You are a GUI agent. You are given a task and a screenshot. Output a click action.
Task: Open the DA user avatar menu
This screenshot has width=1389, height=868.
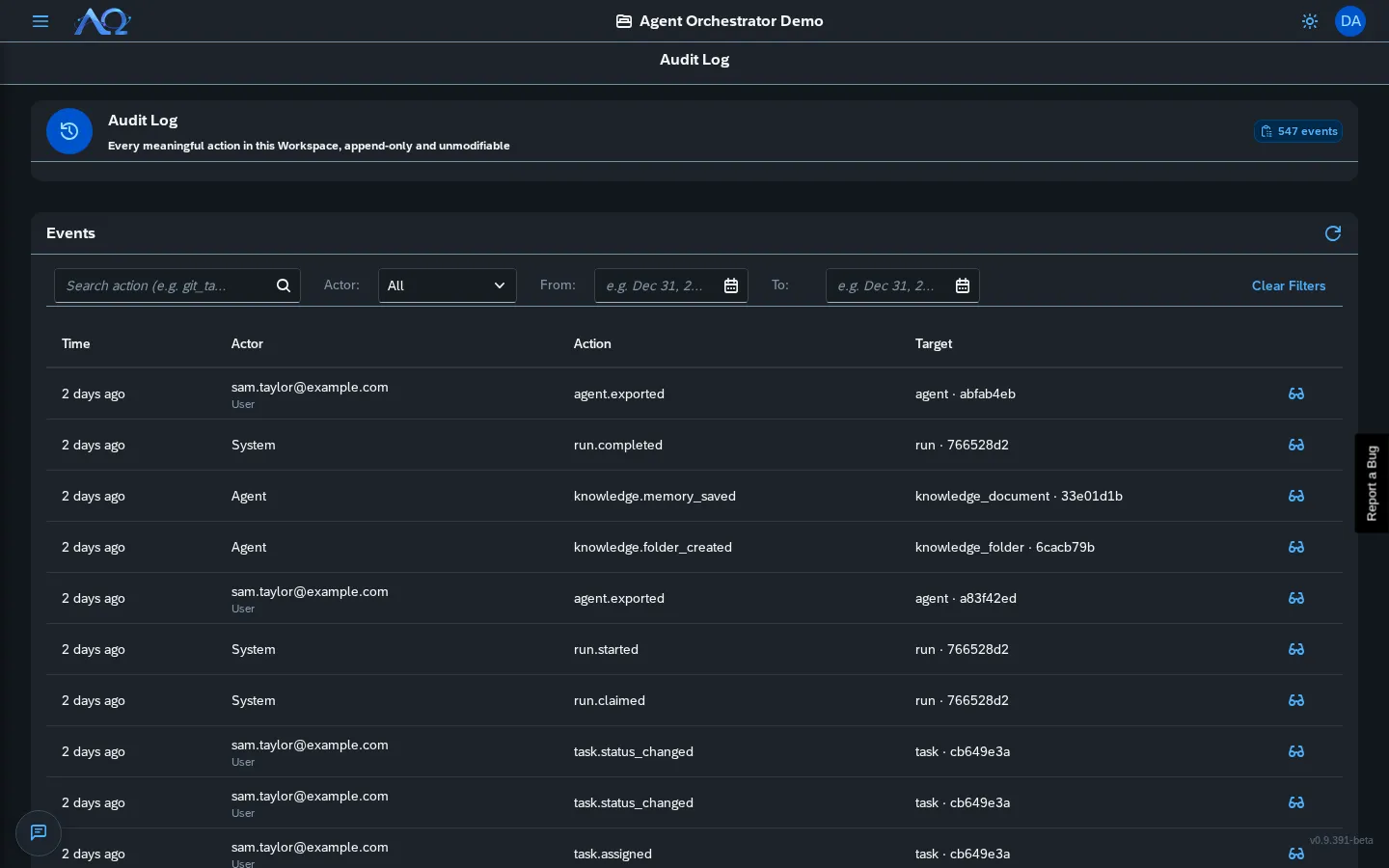coord(1350,21)
